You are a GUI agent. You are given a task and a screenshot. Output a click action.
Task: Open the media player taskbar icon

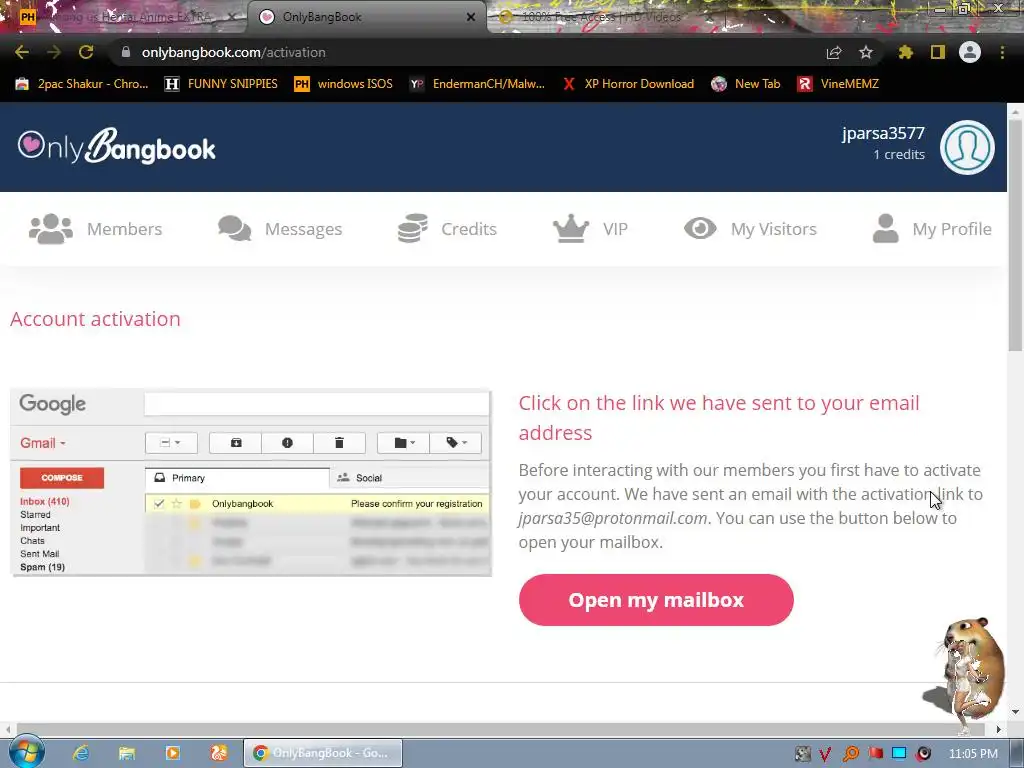(x=172, y=753)
